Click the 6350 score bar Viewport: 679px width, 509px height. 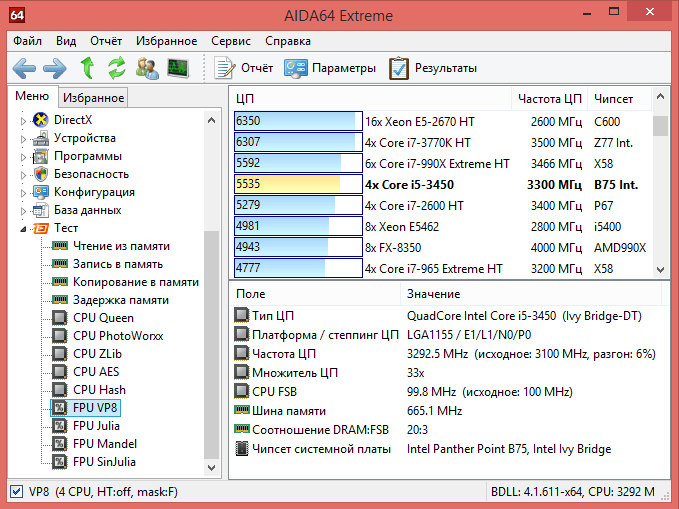(x=298, y=121)
